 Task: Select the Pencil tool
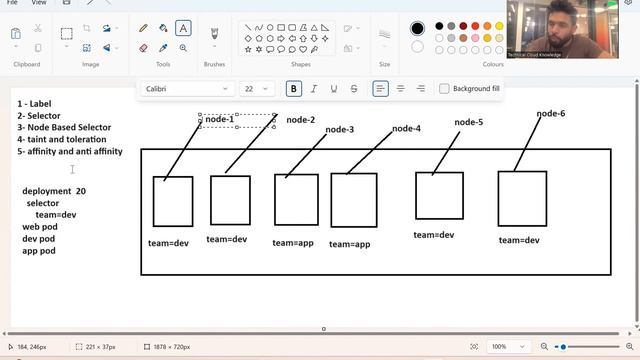pos(143,28)
